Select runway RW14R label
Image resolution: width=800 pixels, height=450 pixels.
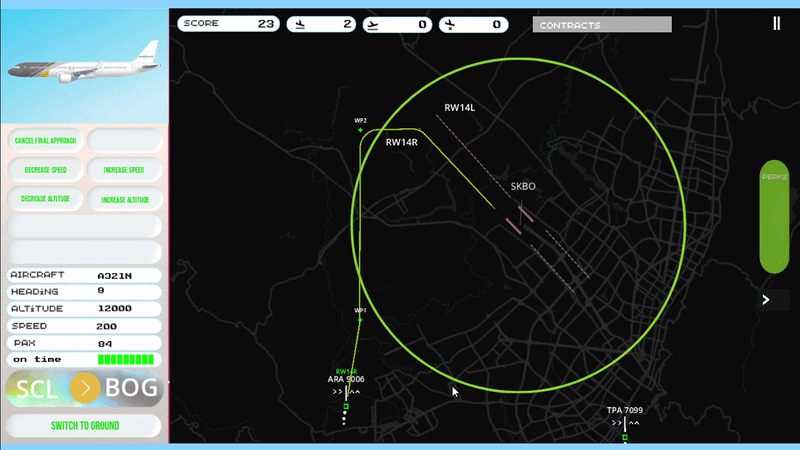tap(402, 142)
